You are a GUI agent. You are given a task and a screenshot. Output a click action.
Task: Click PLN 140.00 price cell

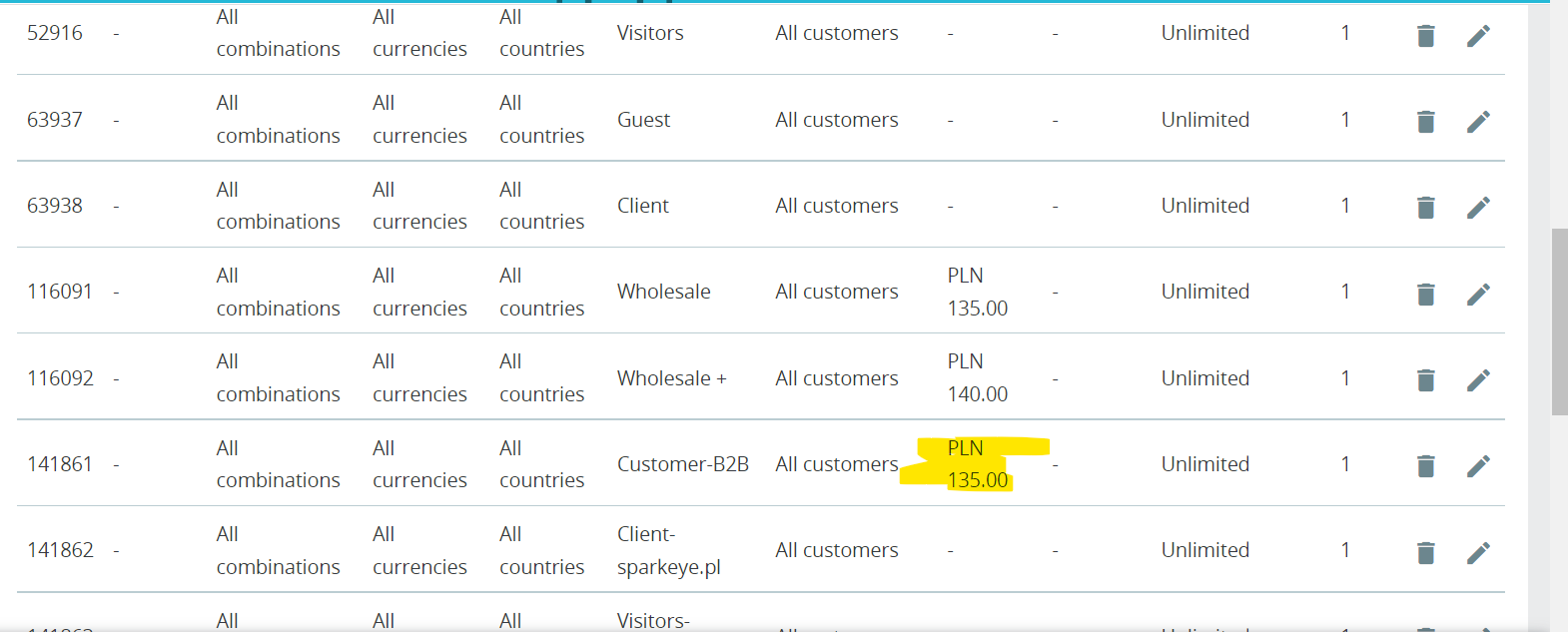pyautogui.click(x=978, y=378)
